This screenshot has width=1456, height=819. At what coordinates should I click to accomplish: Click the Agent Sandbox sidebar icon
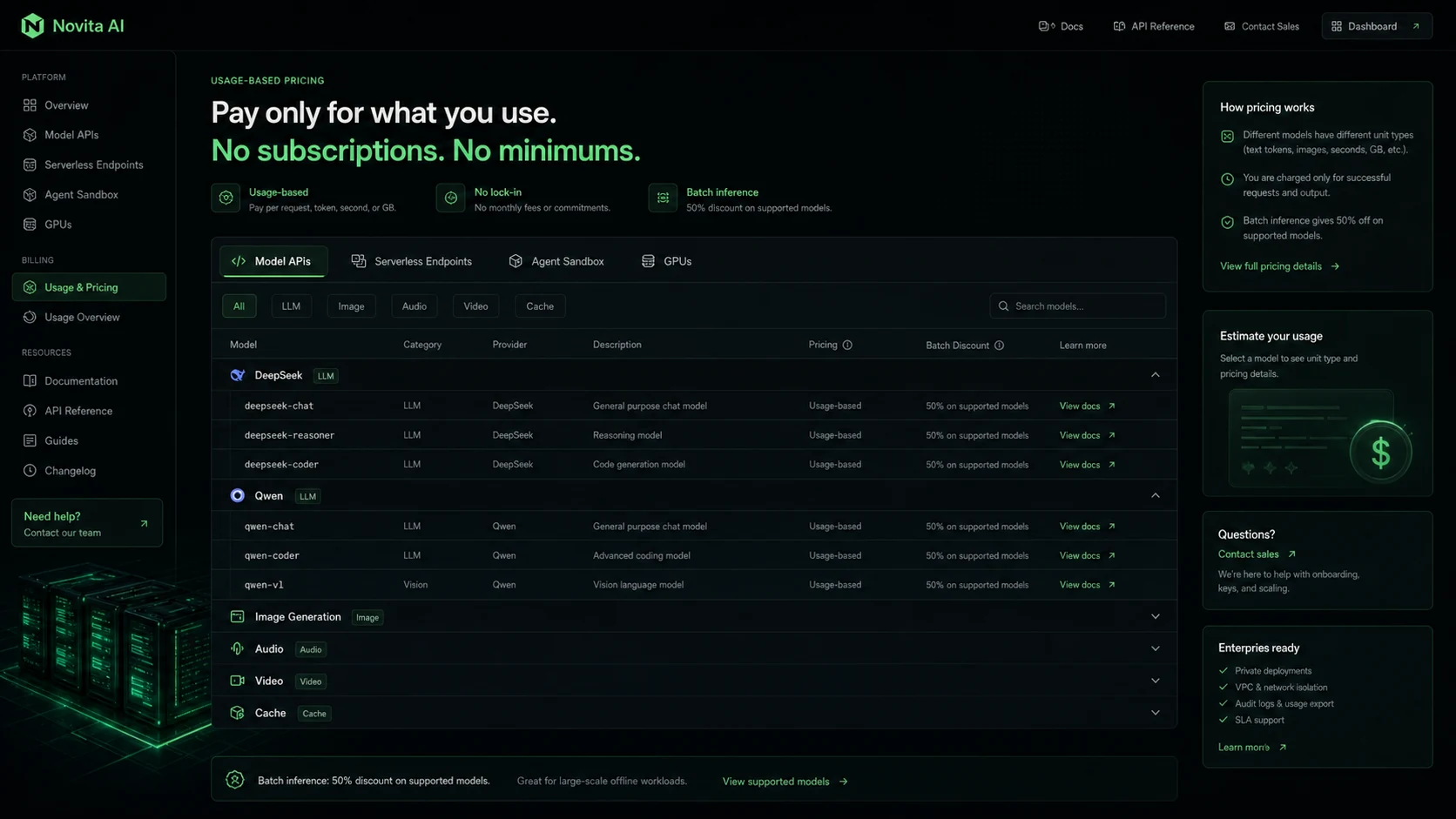coord(30,195)
